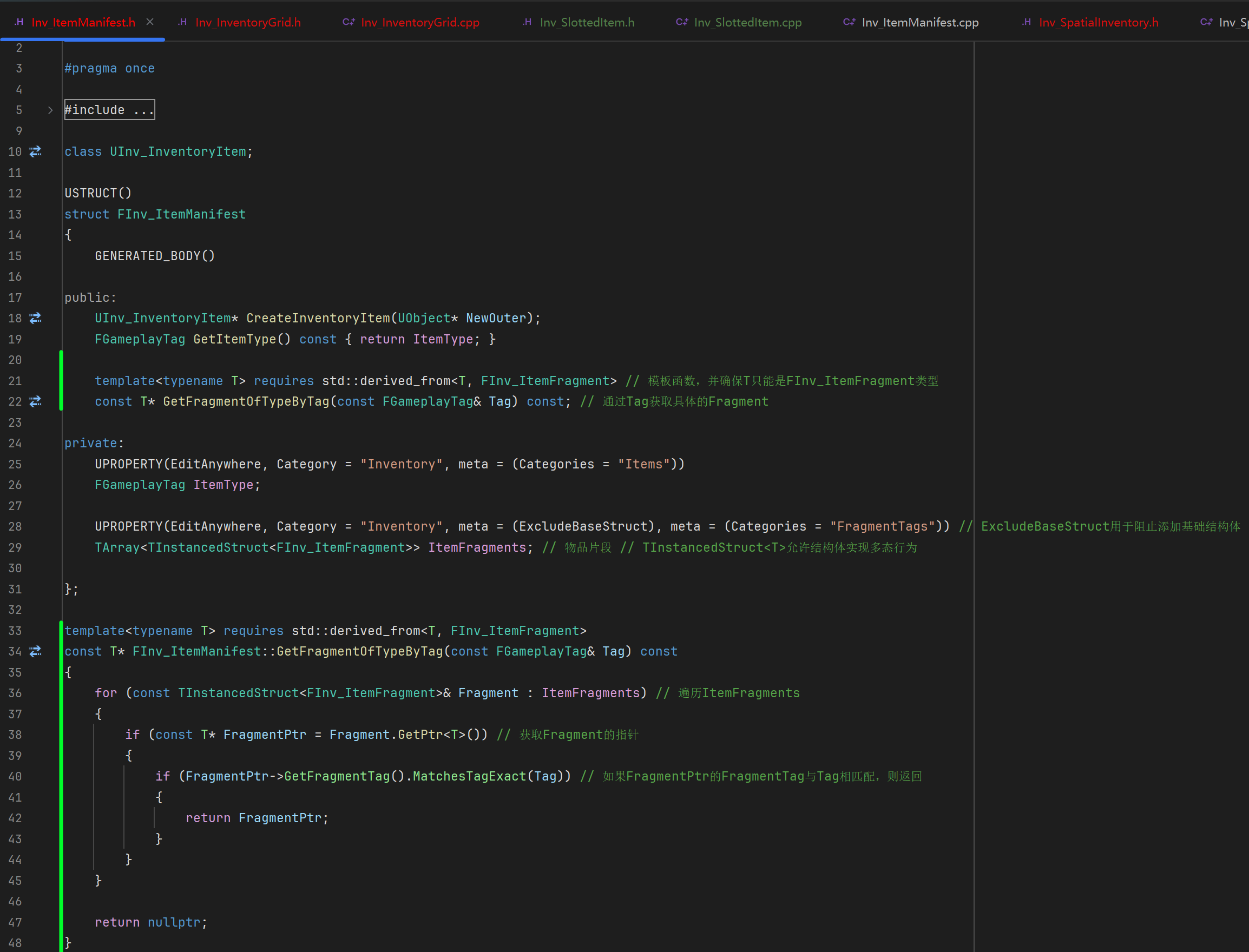Click the gutter navigation icon on line 18
1249x952 pixels.
tap(35, 318)
